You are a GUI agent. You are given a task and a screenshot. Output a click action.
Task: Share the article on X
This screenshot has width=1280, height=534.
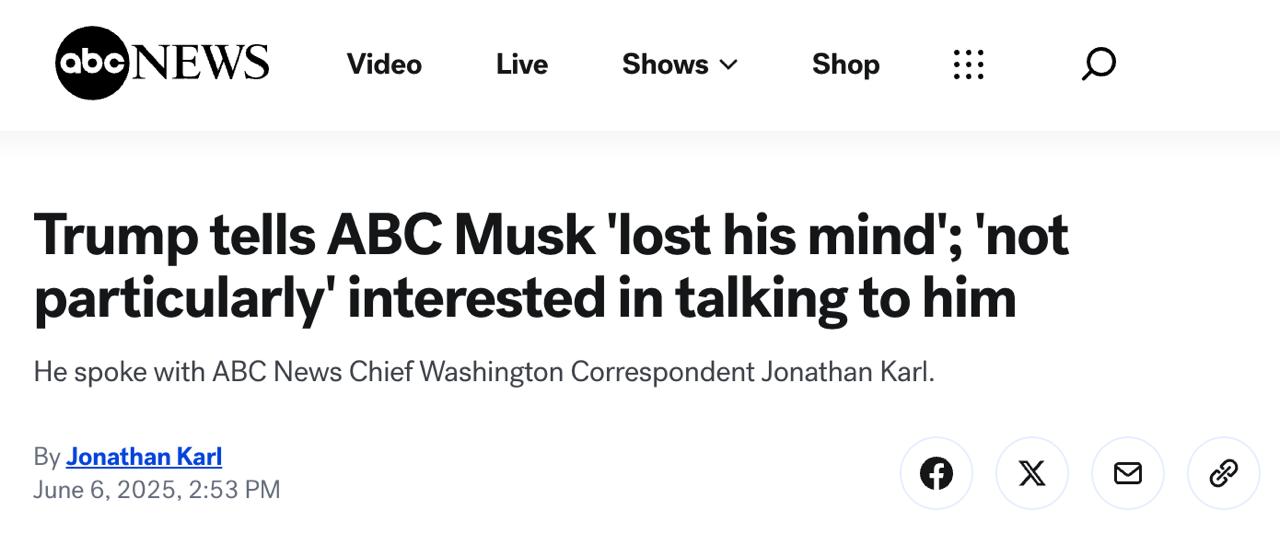pyautogui.click(x=1032, y=473)
